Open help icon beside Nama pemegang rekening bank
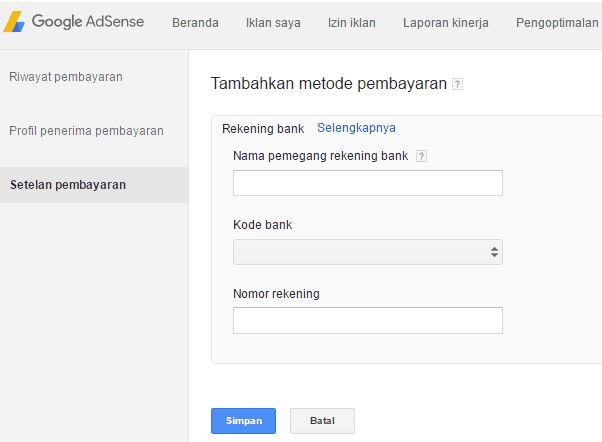 point(421,156)
